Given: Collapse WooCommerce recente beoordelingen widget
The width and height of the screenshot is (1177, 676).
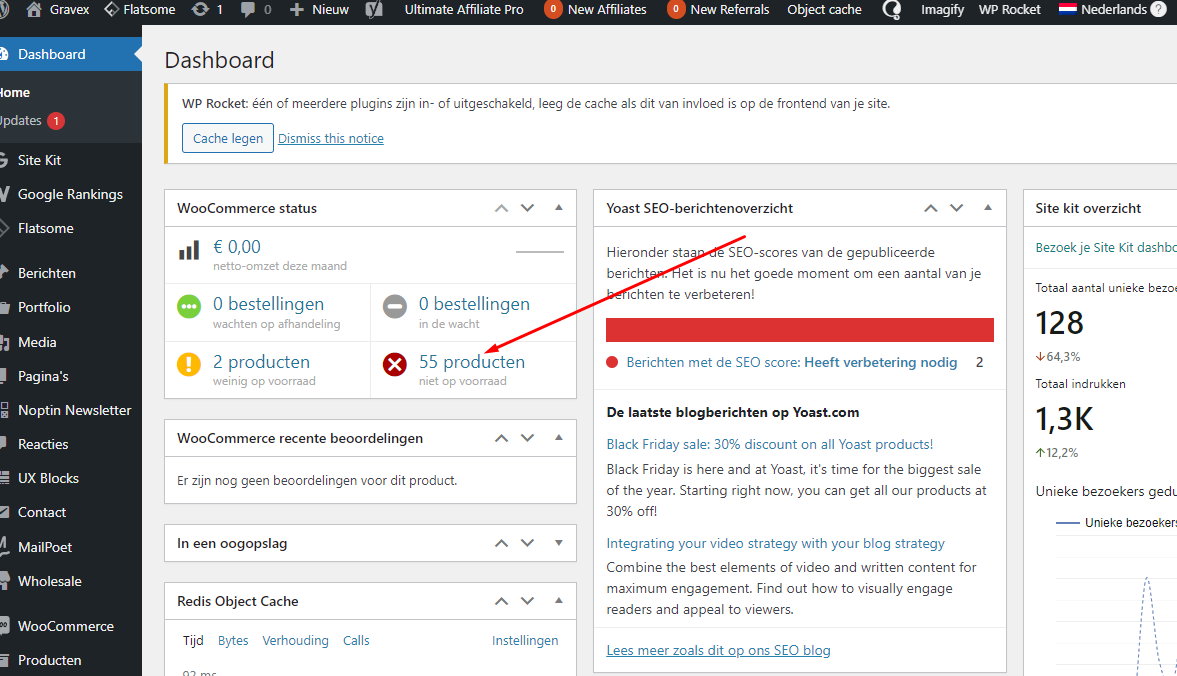Looking at the screenshot, I should (x=558, y=437).
